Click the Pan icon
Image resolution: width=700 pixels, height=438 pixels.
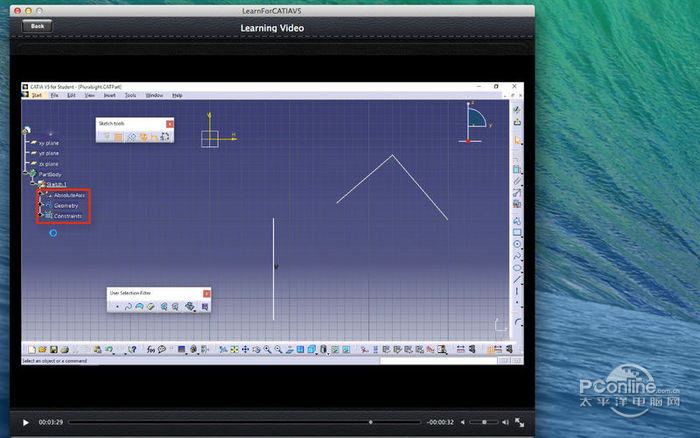point(245,349)
